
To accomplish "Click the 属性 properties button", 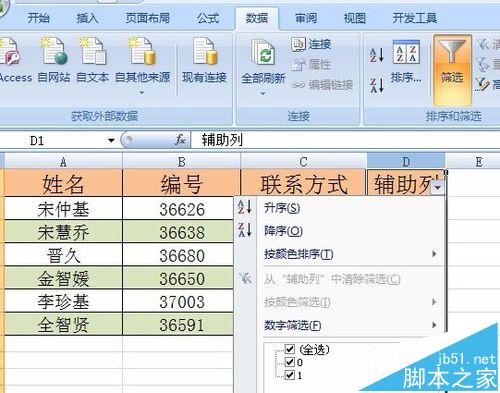I will coord(311,64).
